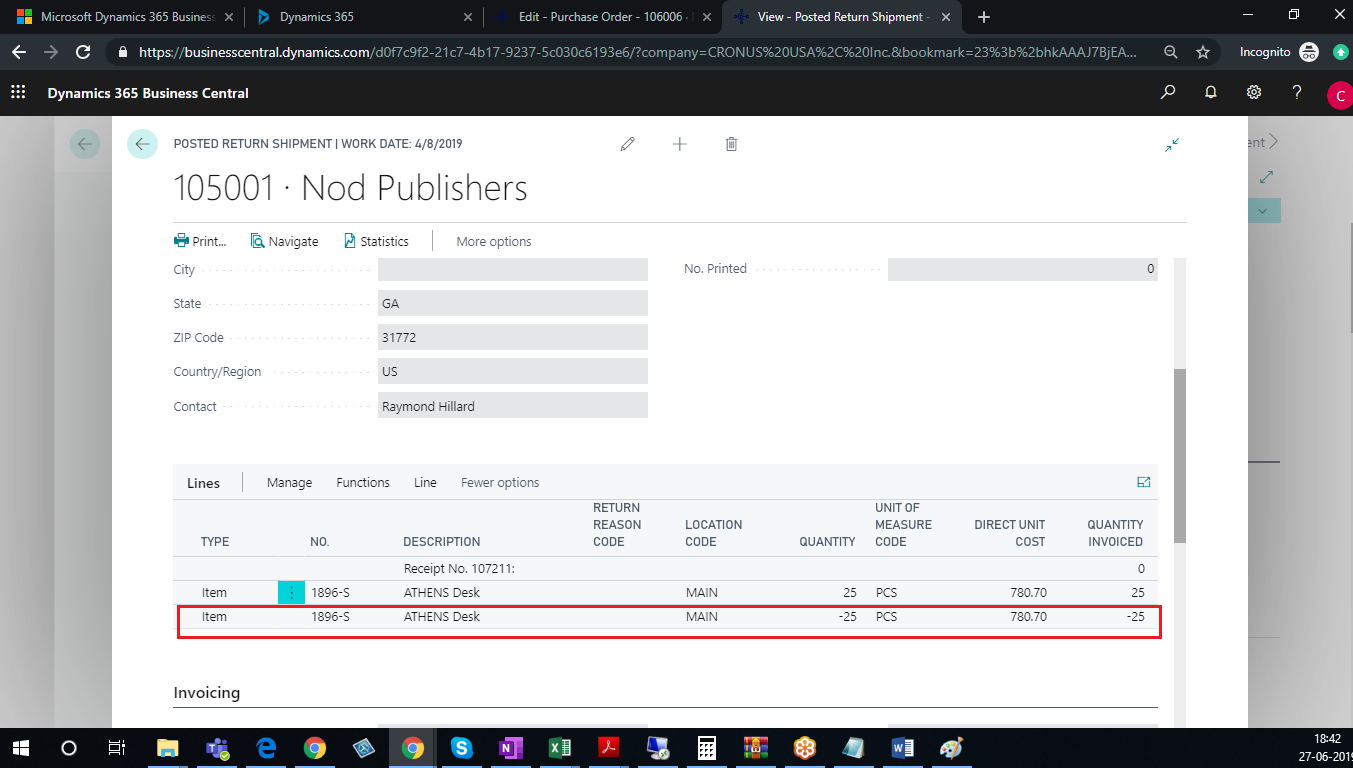Click the search magnifier in Business Central header
The image size is (1353, 768).
[x=1168, y=93]
